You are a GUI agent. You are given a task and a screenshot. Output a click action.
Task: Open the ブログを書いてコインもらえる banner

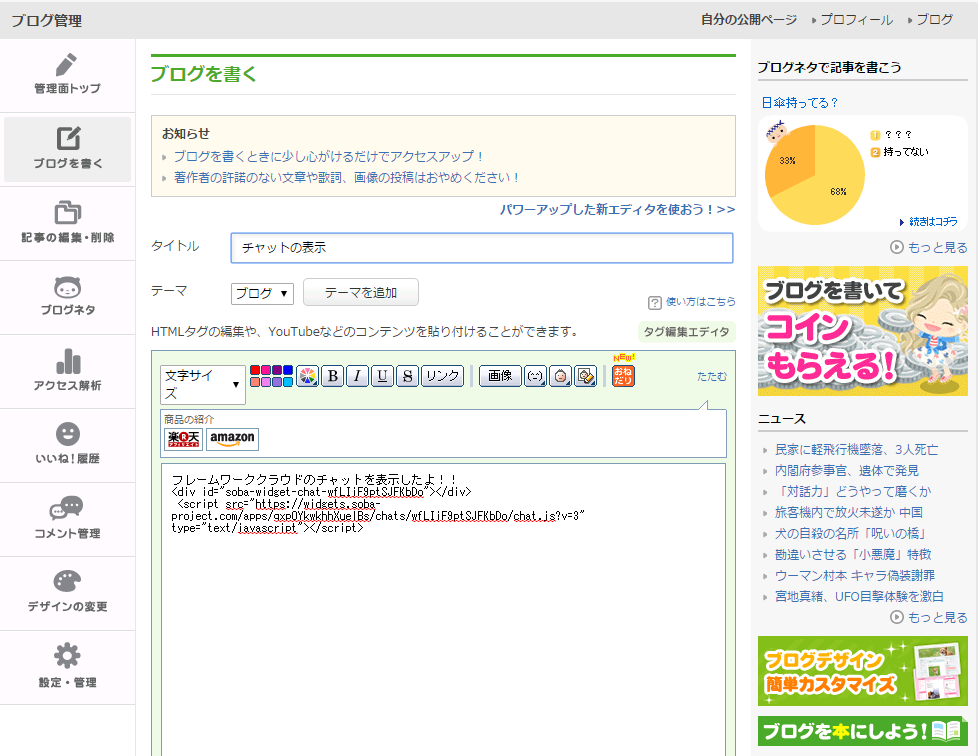click(x=863, y=331)
